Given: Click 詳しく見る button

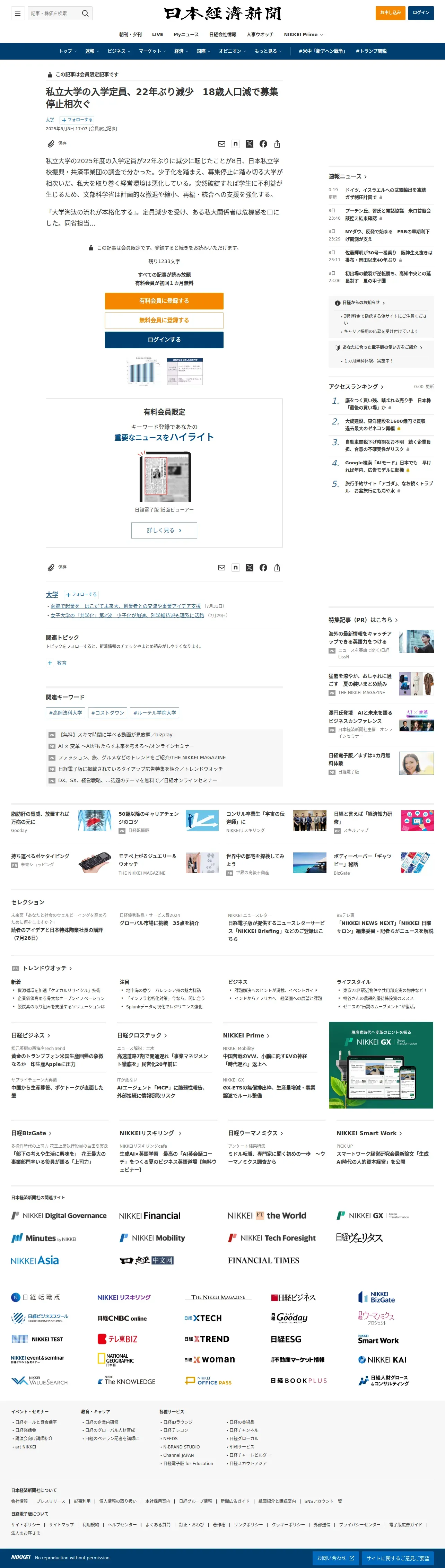Looking at the screenshot, I should pyautogui.click(x=164, y=530).
